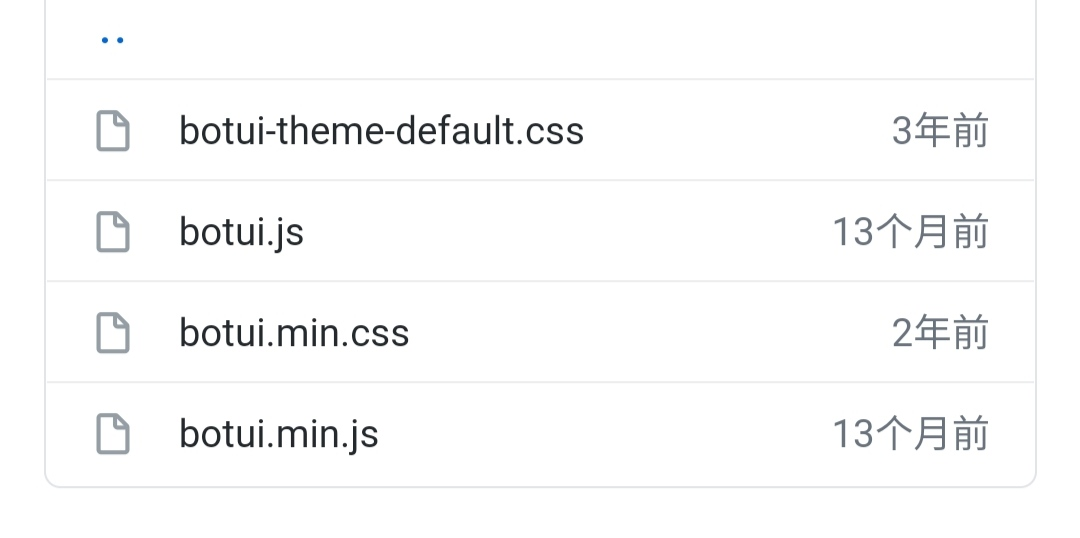1080x538 pixels.
Task: Click the white area below the file list
Action: [x=540, y=514]
